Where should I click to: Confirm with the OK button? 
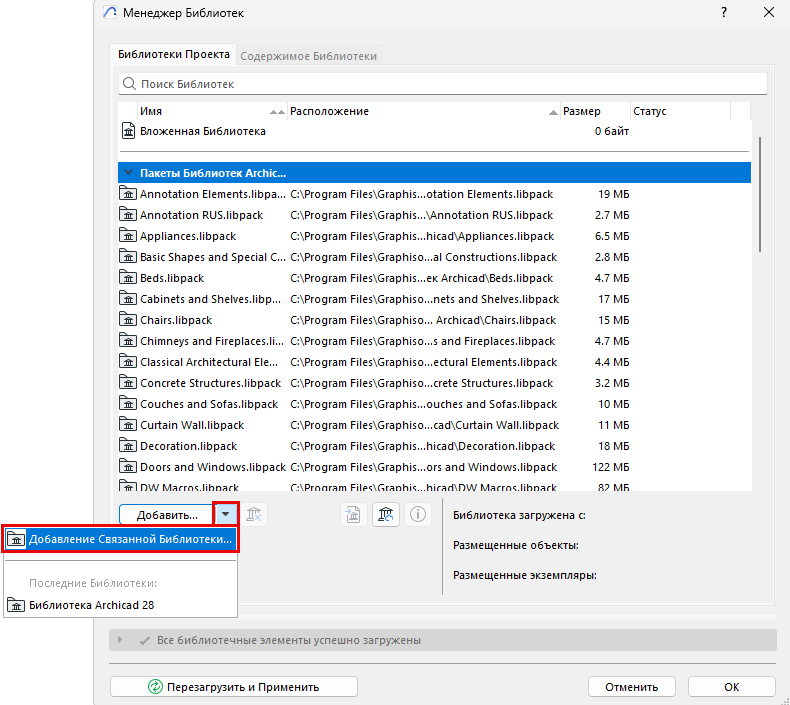pos(732,686)
